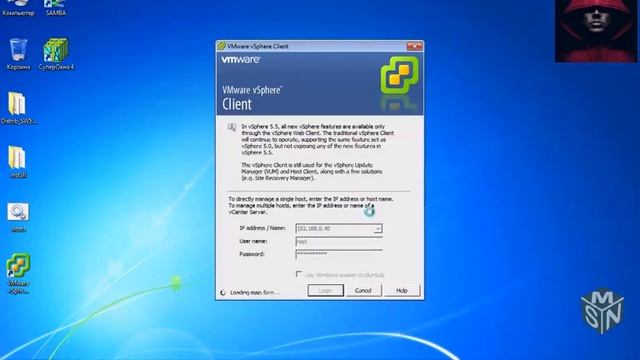Click the loading spinner status icon

[223, 293]
